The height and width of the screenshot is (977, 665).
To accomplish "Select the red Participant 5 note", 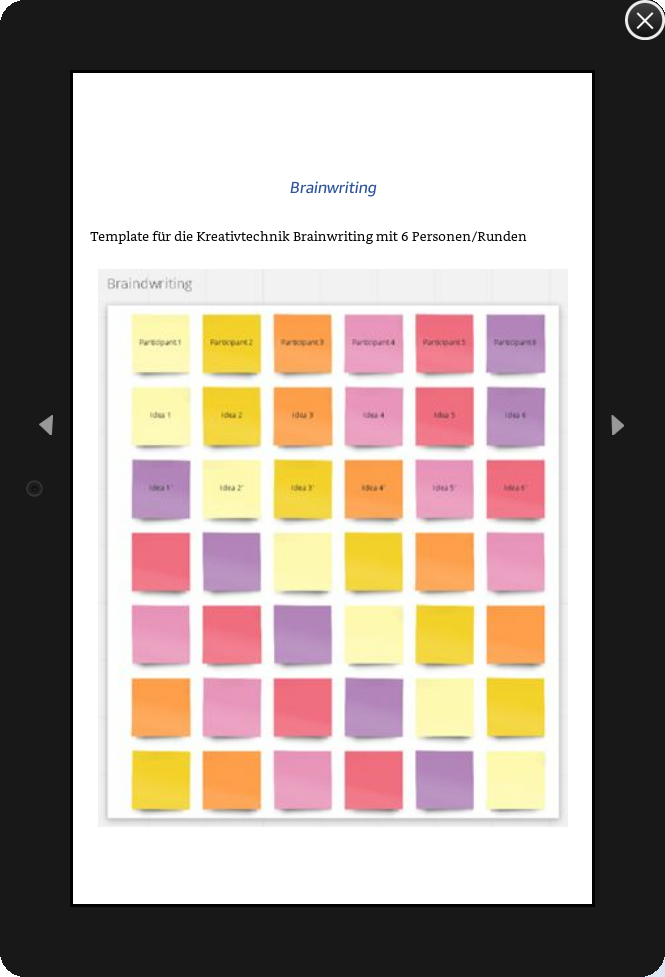I will click(444, 343).
